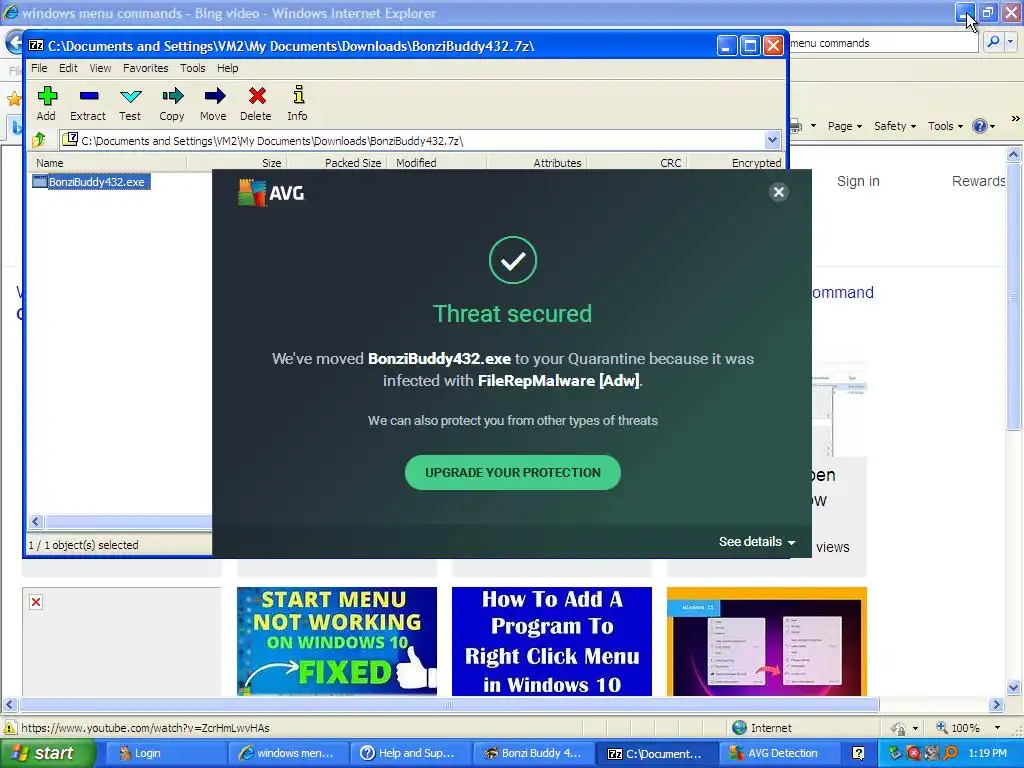Switch to Help and Support taskbar item
The height and width of the screenshot is (768, 1024).
(x=410, y=753)
